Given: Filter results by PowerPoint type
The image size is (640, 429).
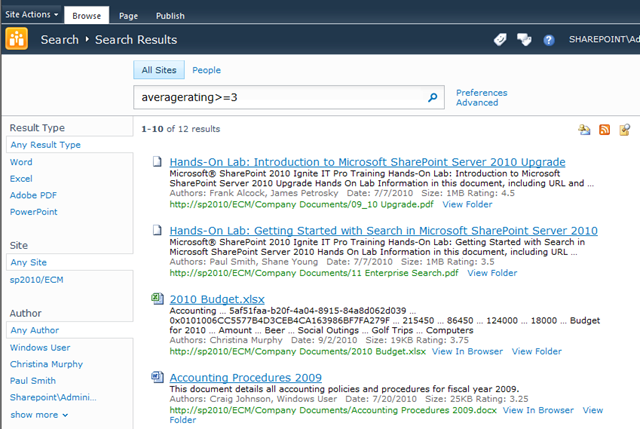Looking at the screenshot, I should tap(33, 212).
